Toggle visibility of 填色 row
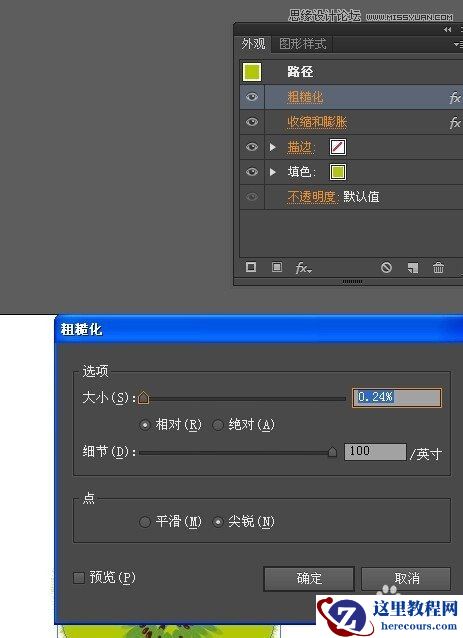 coord(252,172)
